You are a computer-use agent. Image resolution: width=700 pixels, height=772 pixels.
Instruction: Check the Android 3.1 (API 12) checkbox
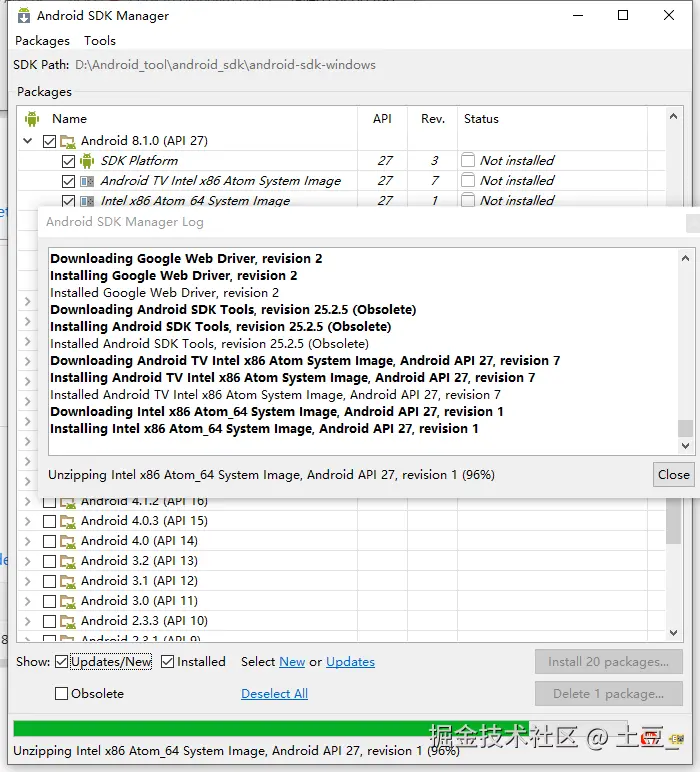(49, 581)
